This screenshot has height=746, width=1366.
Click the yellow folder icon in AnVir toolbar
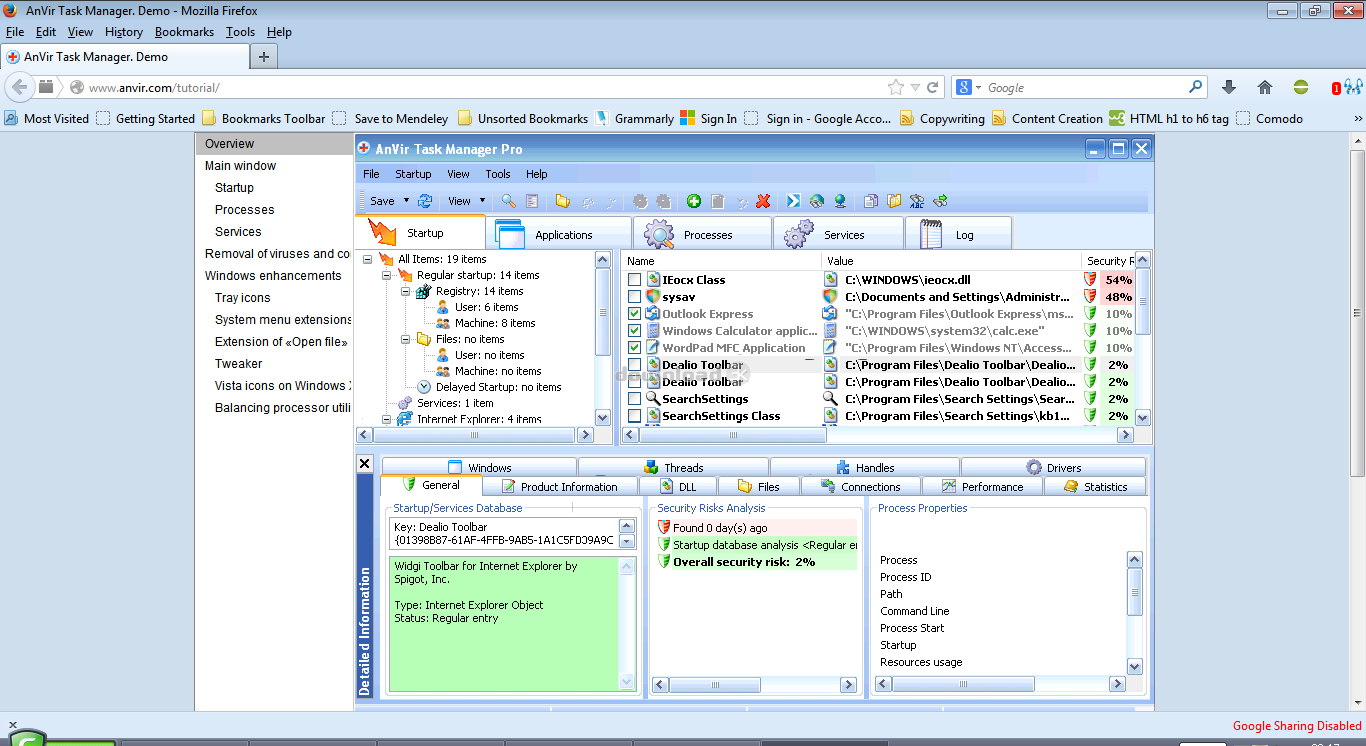(x=563, y=201)
